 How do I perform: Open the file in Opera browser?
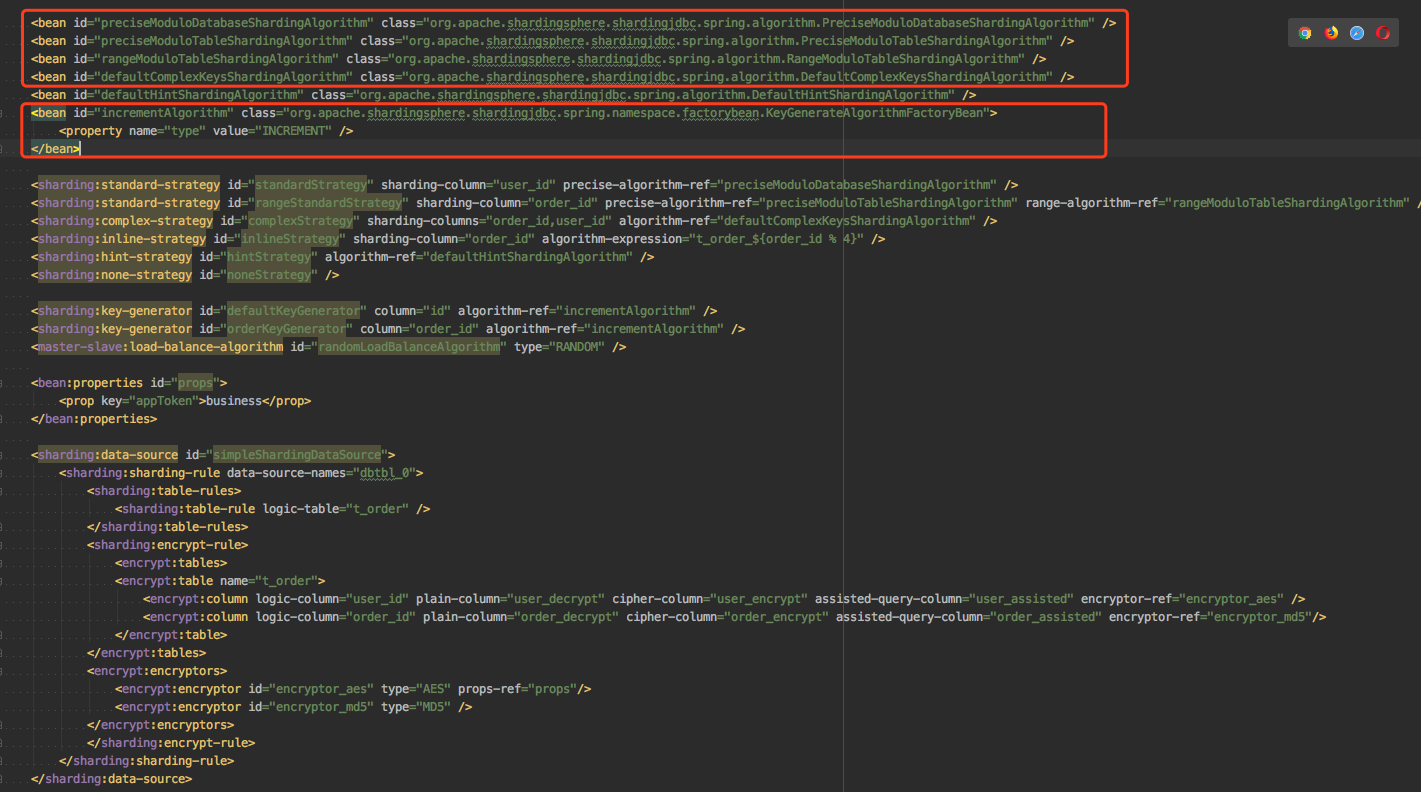click(1383, 33)
